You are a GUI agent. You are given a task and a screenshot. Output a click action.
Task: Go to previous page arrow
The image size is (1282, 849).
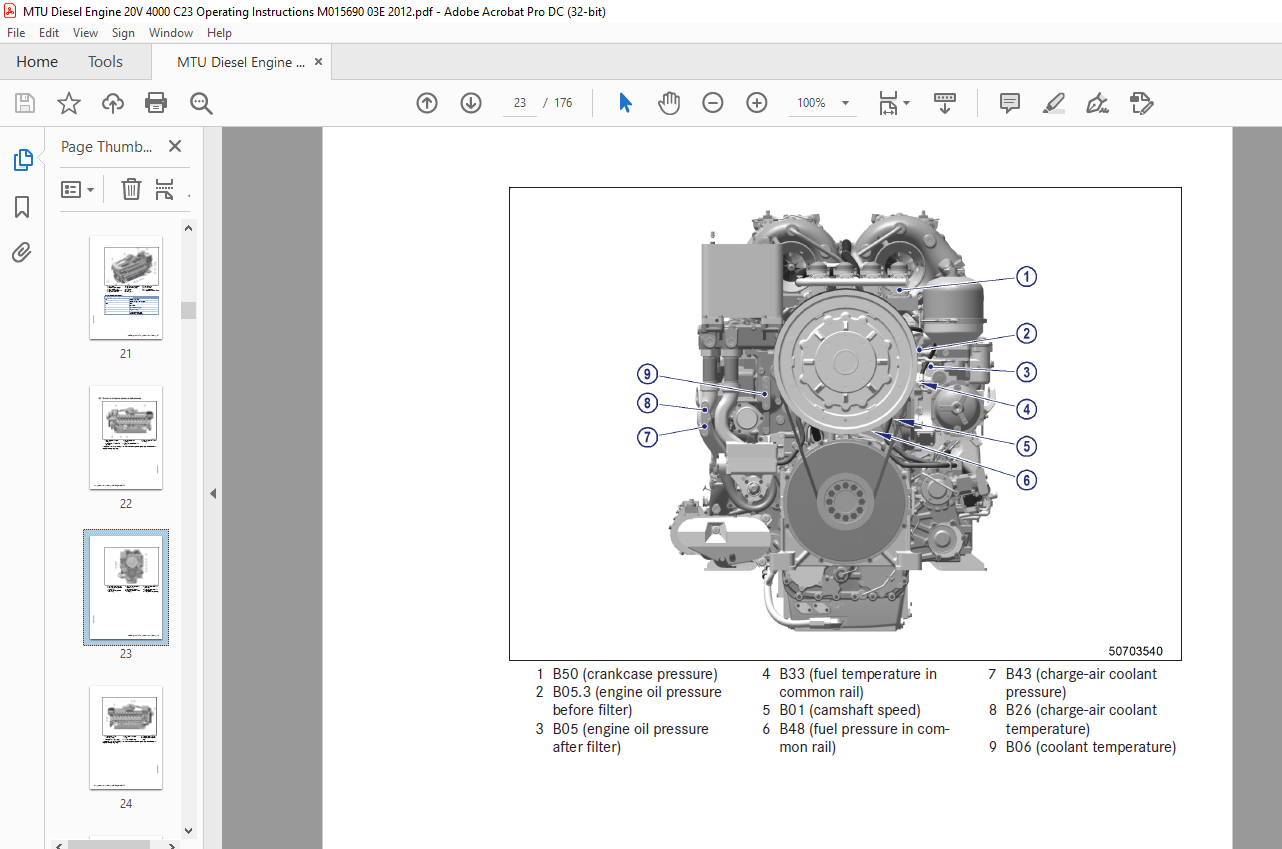pos(427,103)
